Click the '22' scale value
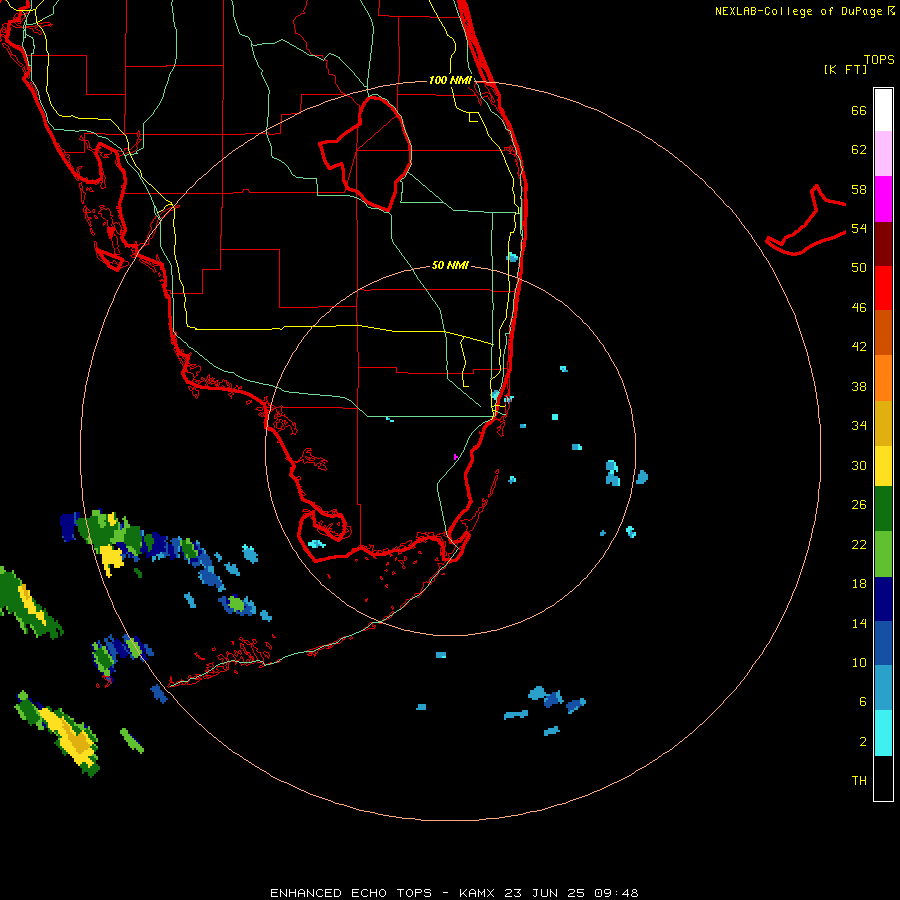The height and width of the screenshot is (900, 900). [859, 544]
